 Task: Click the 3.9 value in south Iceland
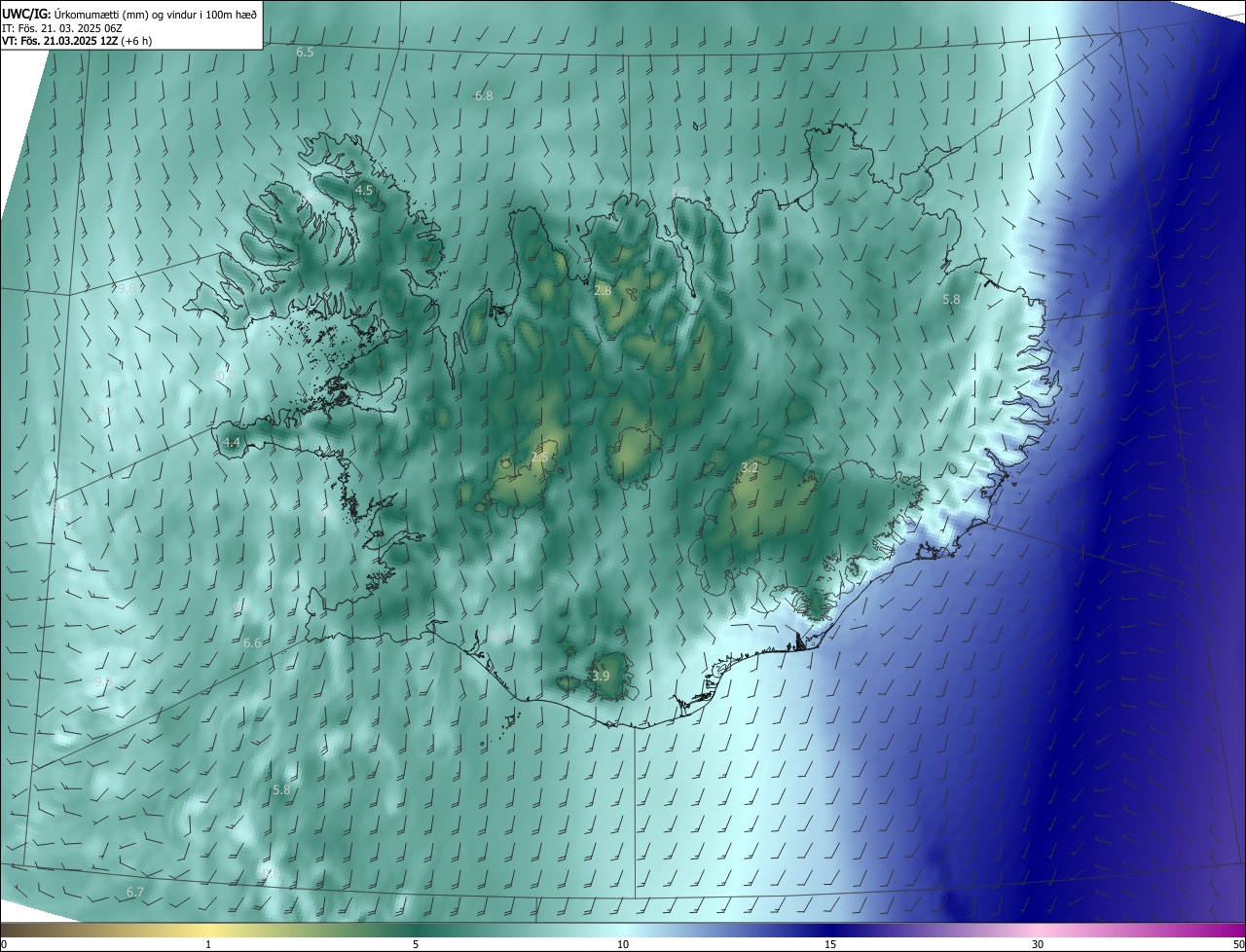point(601,676)
